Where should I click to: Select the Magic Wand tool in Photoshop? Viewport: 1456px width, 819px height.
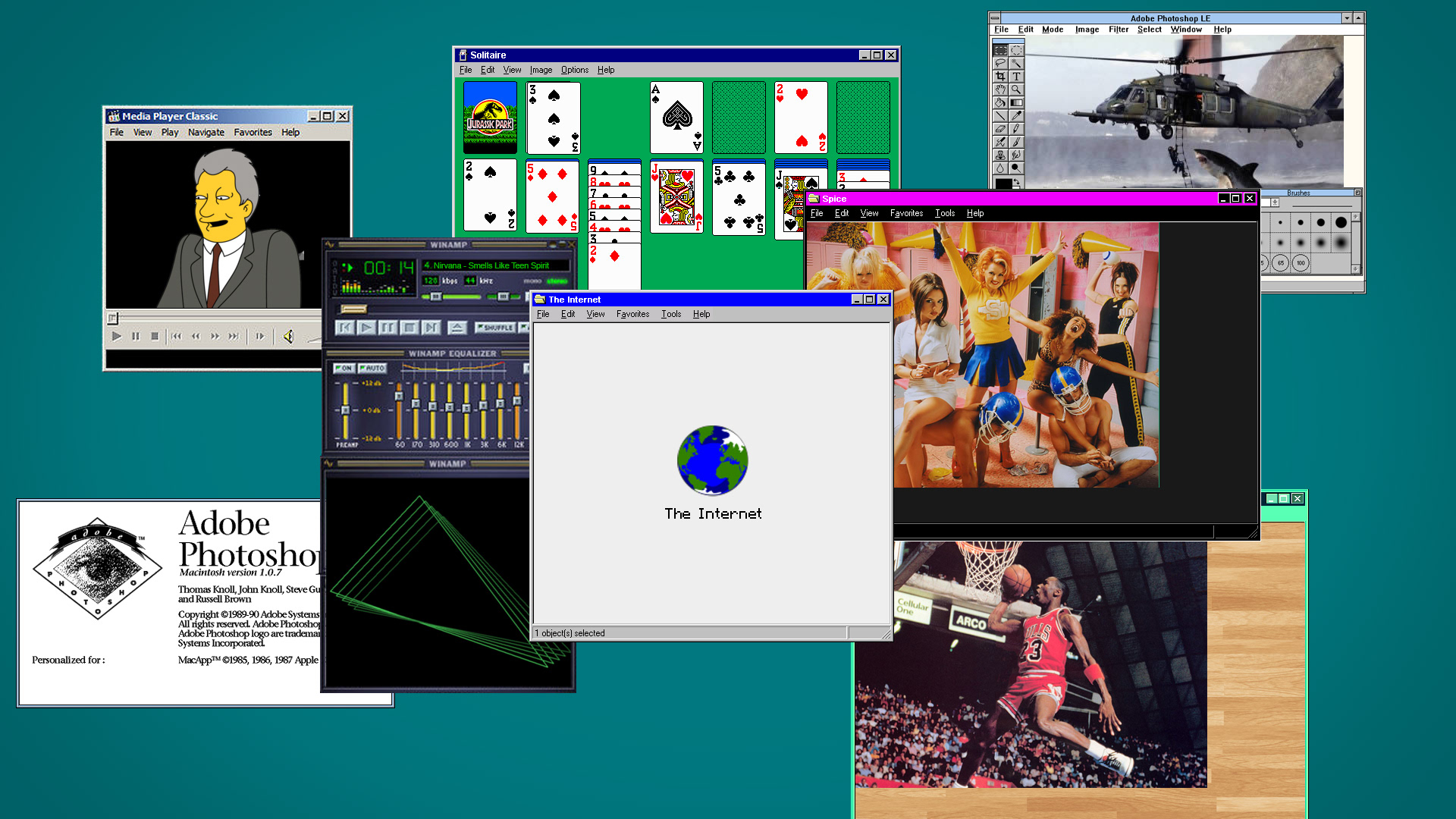point(1016,63)
